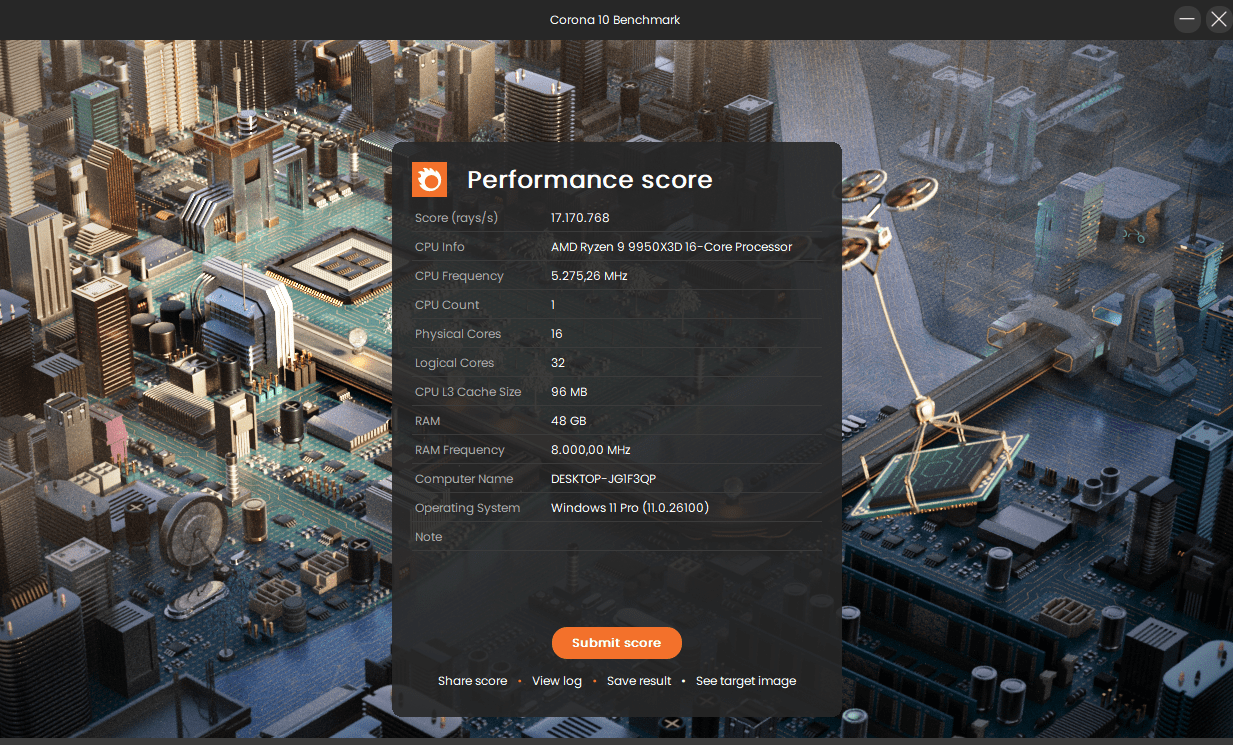Select the score value 17.170.768
This screenshot has width=1233, height=745.
click(580, 218)
